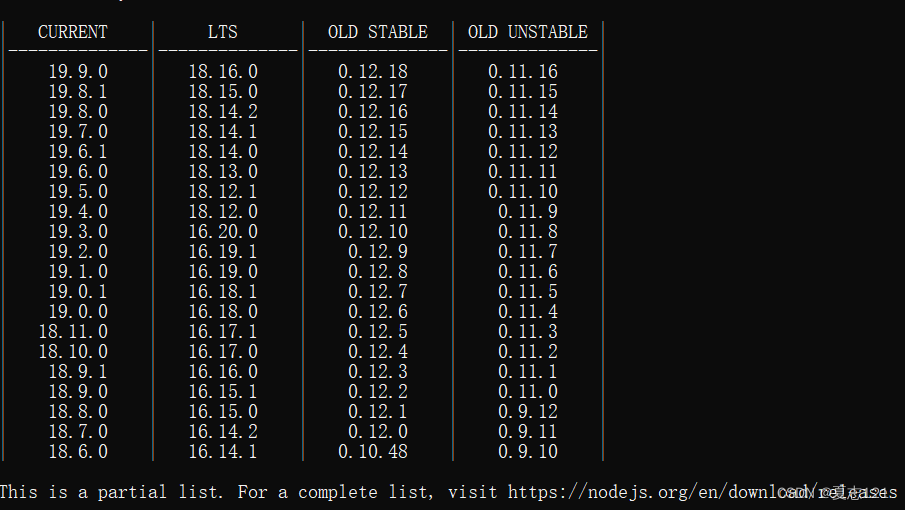The width and height of the screenshot is (905, 510).
Task: Click the OLD STABLE column header
Action: [x=377, y=32]
